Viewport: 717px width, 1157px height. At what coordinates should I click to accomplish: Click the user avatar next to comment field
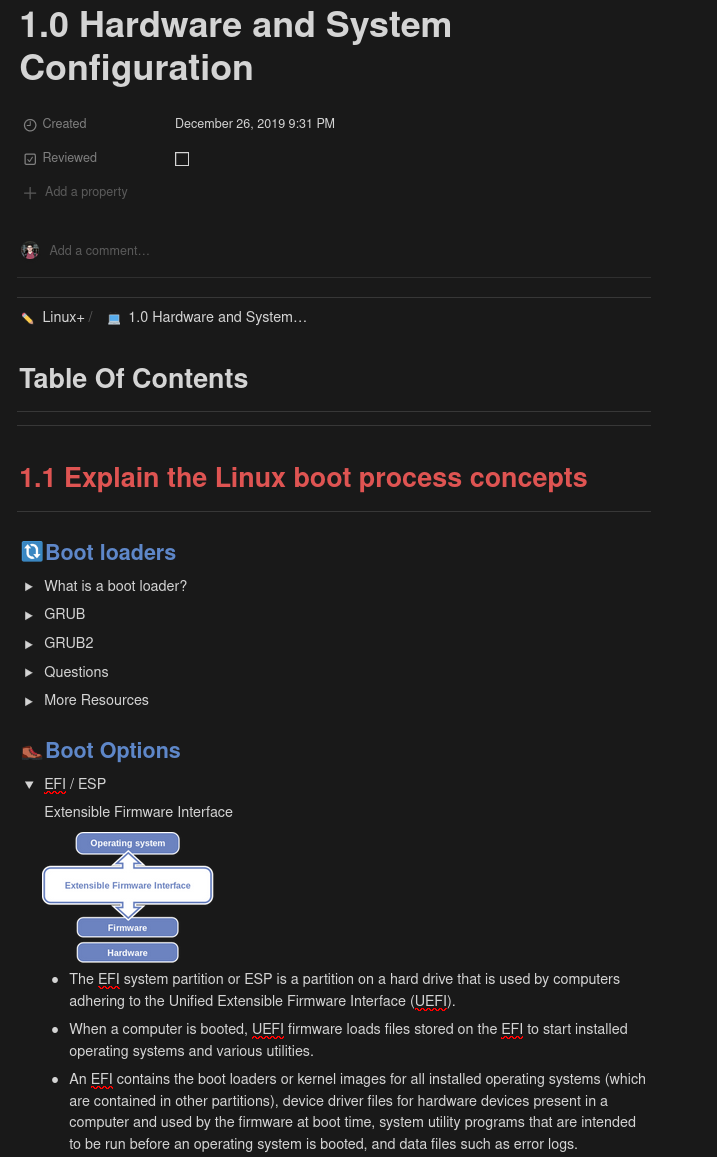point(30,250)
